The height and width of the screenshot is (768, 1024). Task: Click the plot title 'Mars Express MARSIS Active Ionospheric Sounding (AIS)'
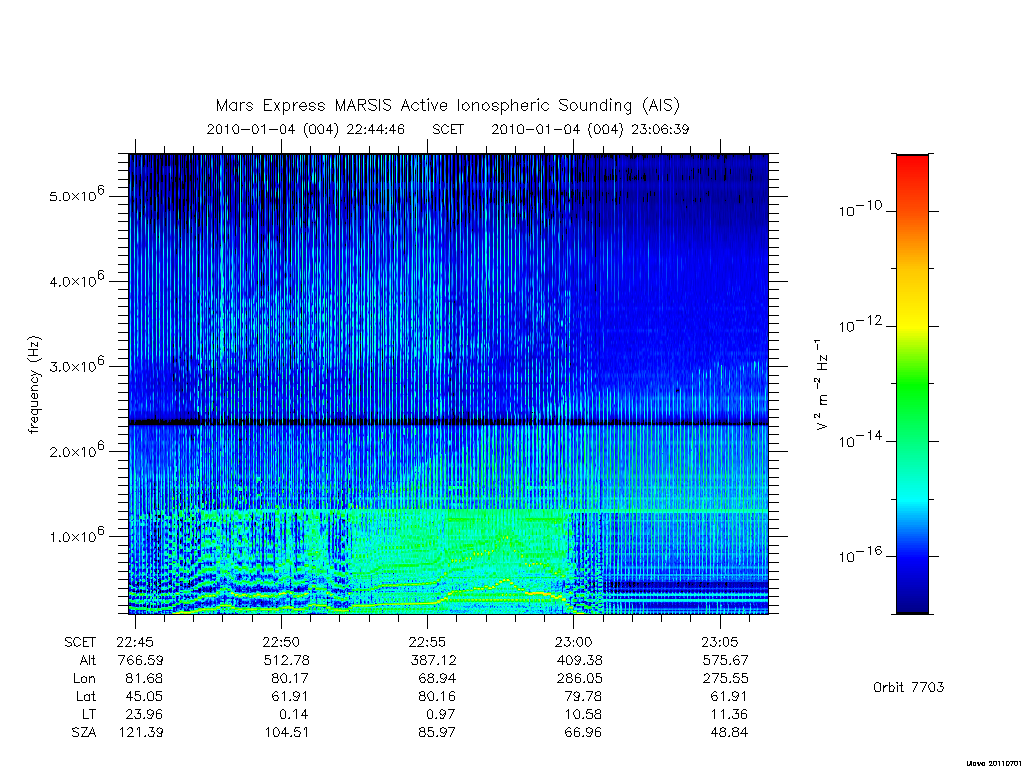point(448,106)
